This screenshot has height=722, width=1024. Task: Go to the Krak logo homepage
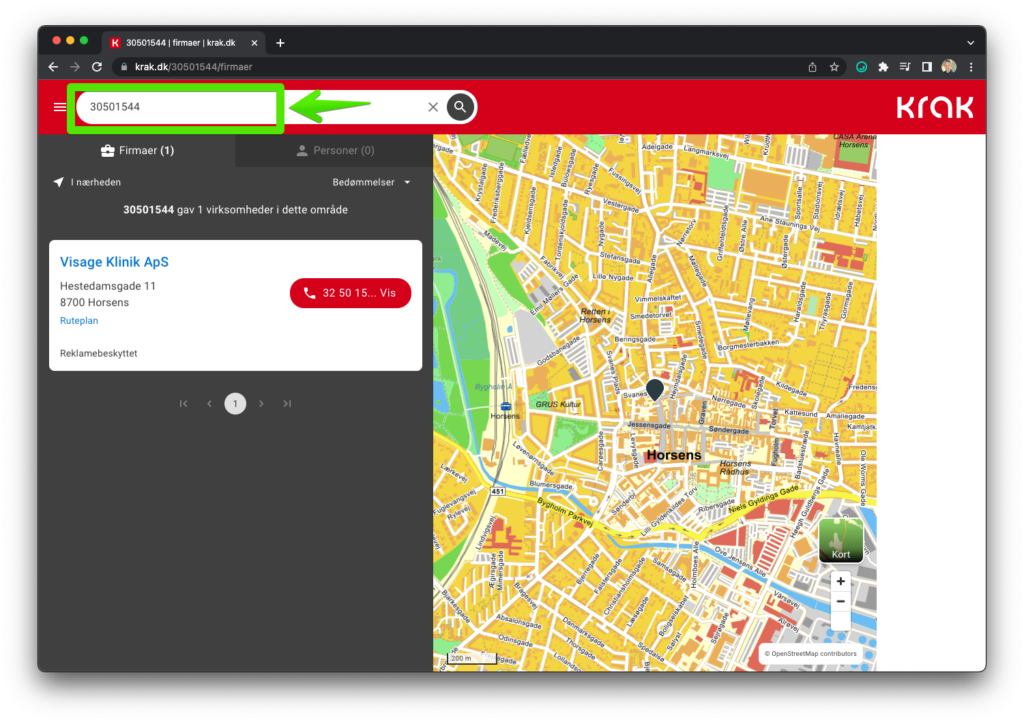tap(935, 108)
